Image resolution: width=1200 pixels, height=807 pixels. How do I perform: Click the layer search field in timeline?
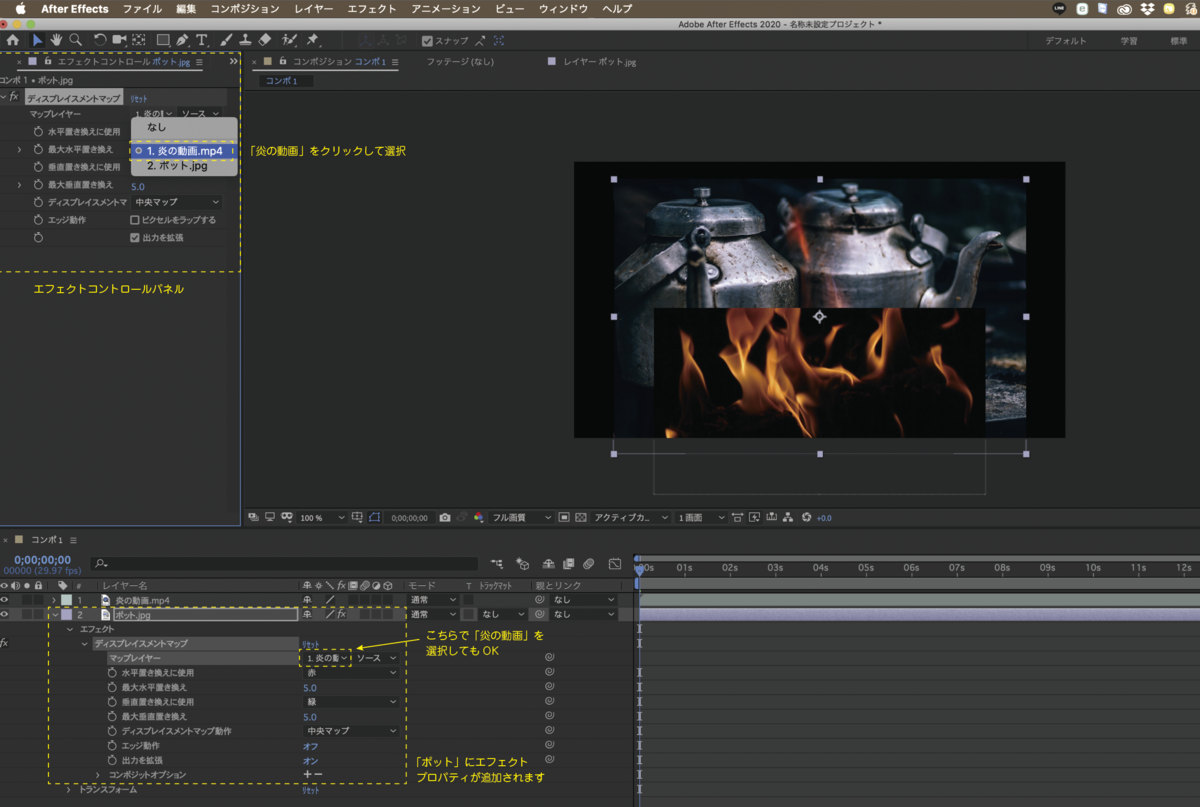284,564
